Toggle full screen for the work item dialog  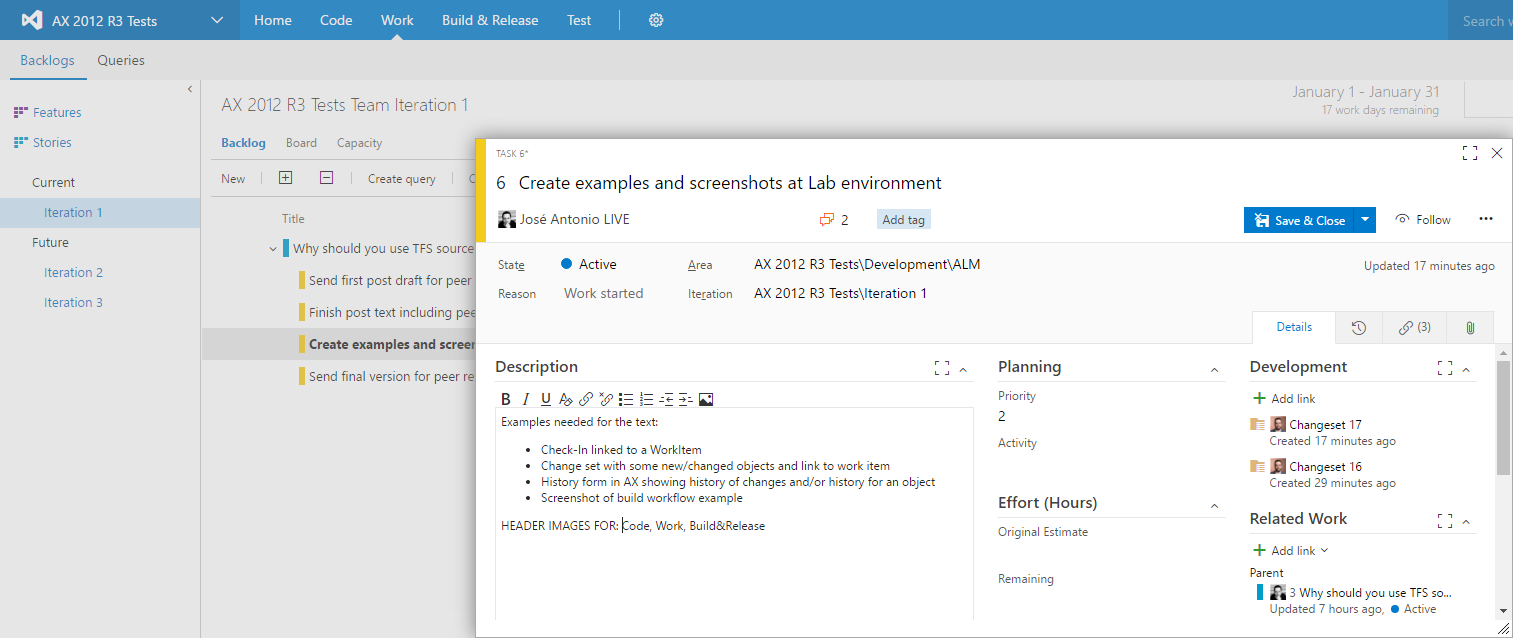[x=1469, y=153]
